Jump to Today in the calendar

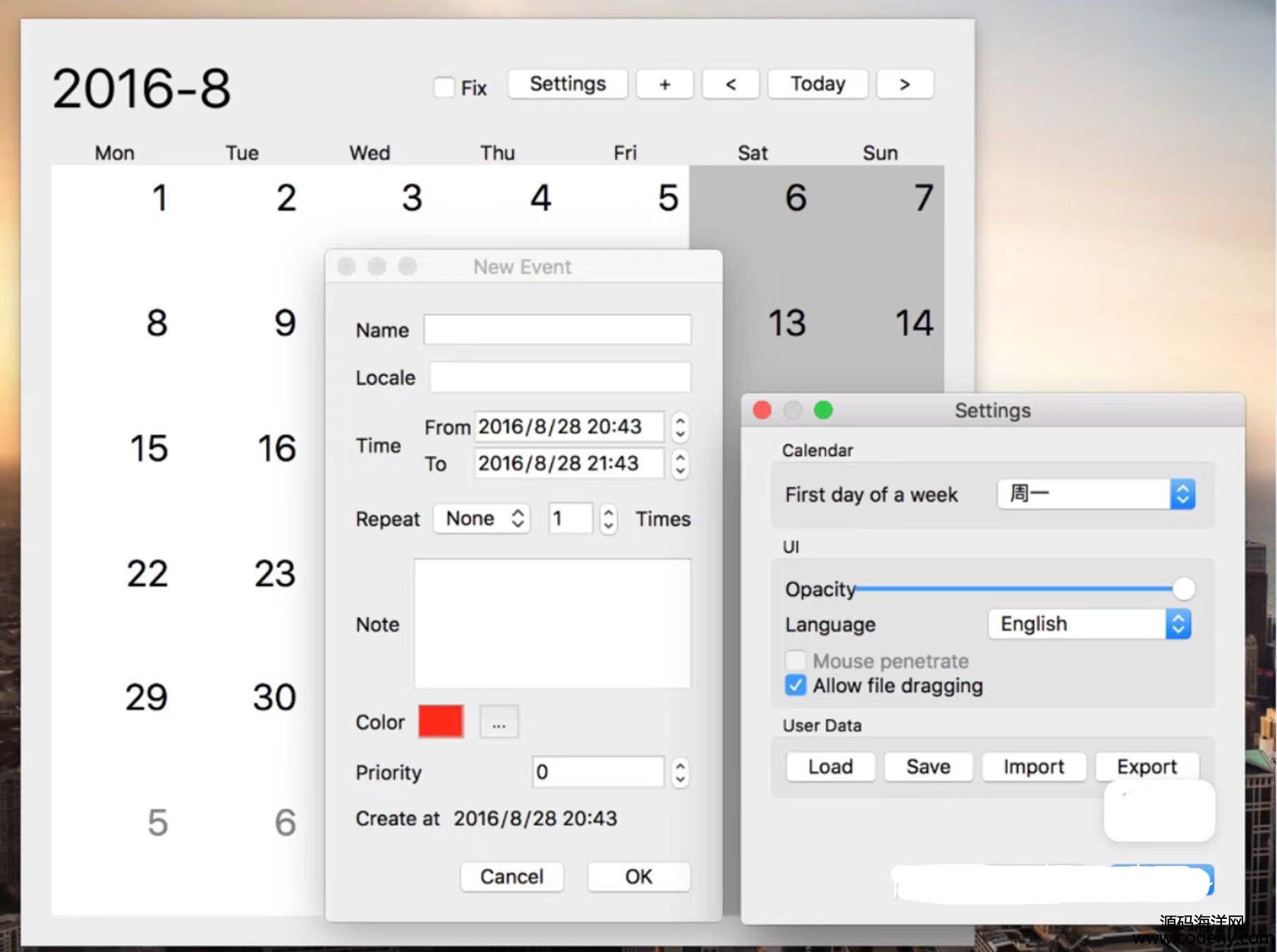point(818,85)
